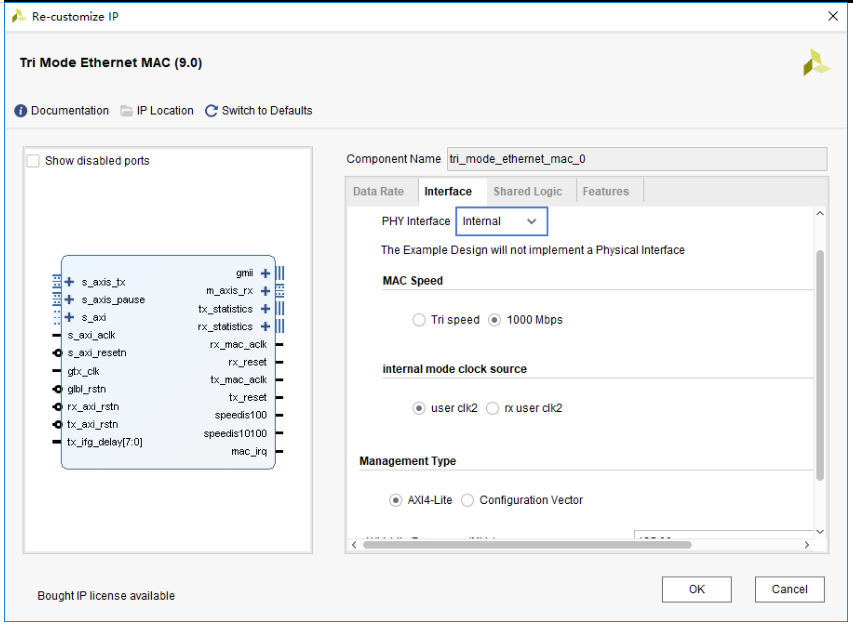
Task: Click the Documentation info icon
Action: tap(20, 111)
